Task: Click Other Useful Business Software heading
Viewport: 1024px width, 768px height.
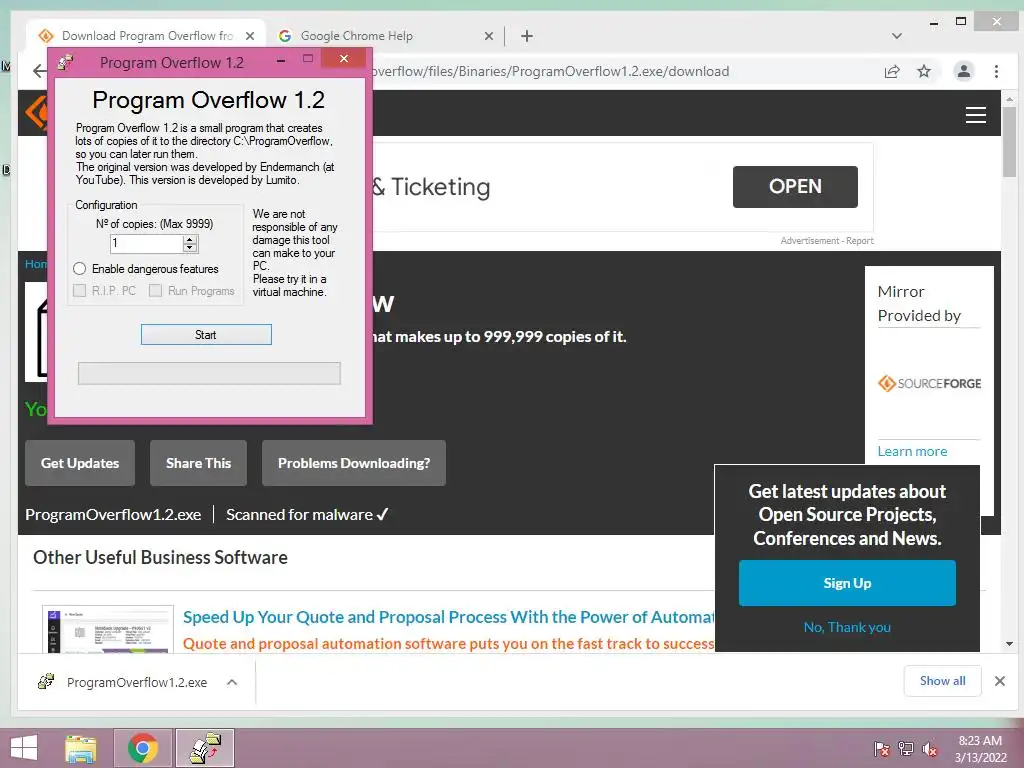Action: (160, 557)
